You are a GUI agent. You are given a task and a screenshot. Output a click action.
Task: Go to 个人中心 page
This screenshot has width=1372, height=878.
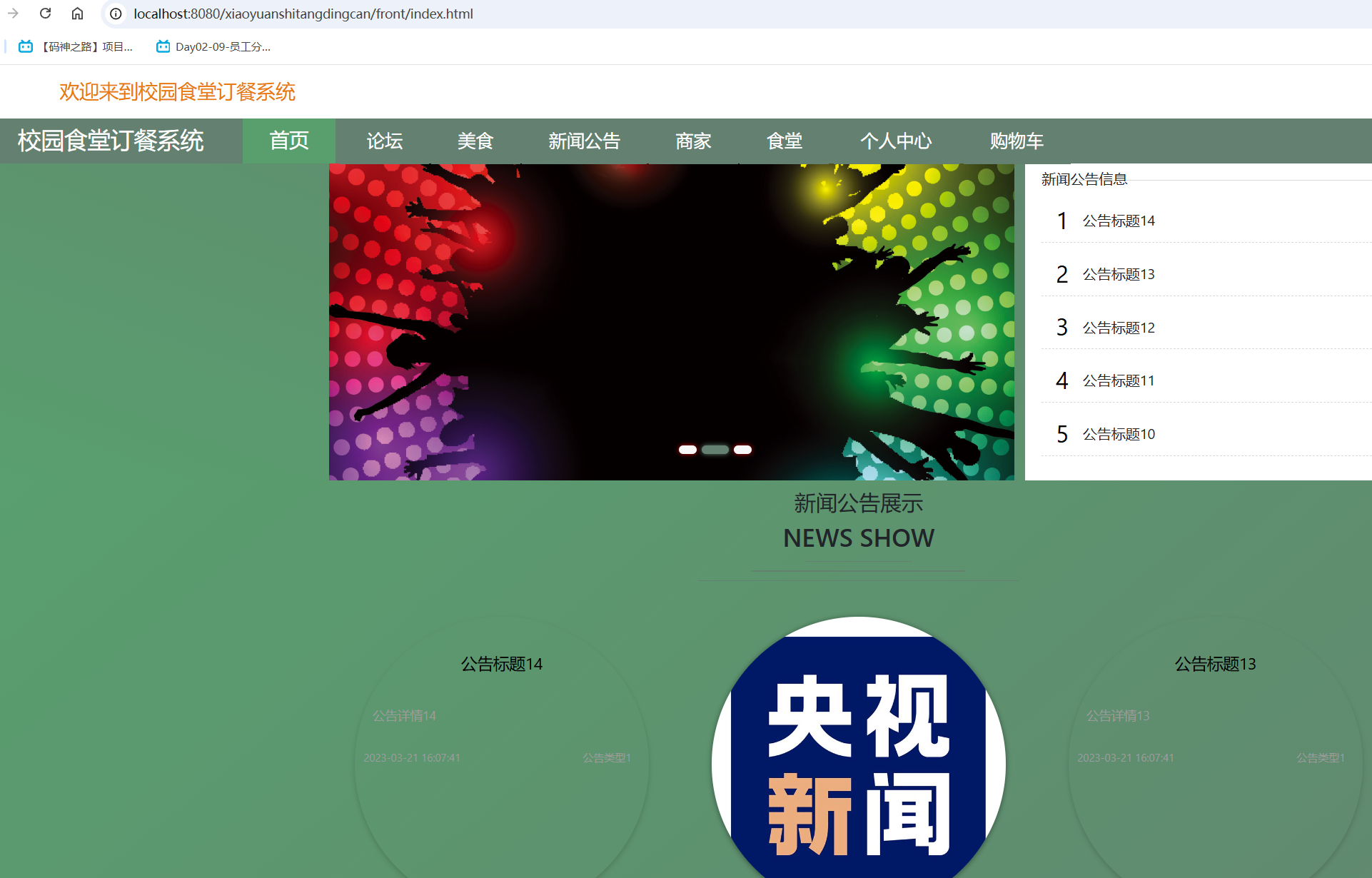[x=896, y=141]
